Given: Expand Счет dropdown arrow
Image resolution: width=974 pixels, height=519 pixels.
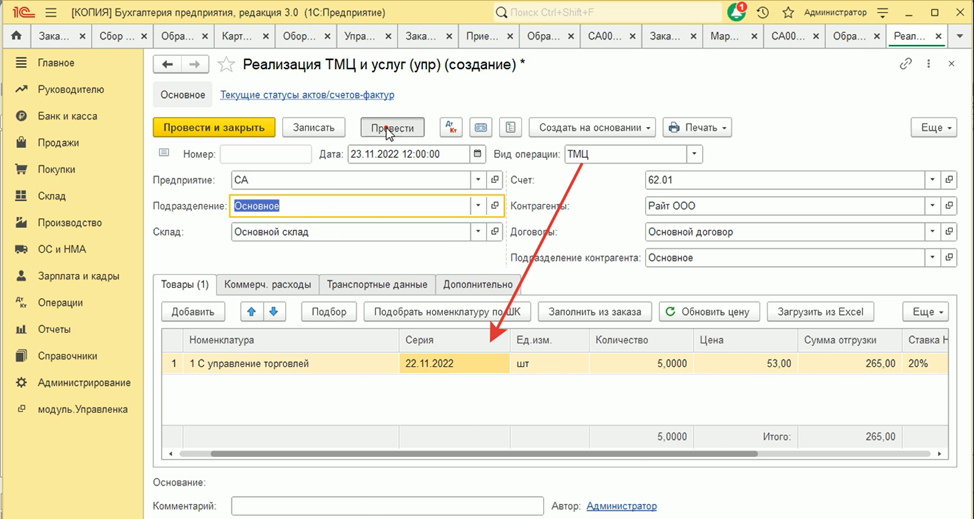Looking at the screenshot, I should click(x=932, y=180).
